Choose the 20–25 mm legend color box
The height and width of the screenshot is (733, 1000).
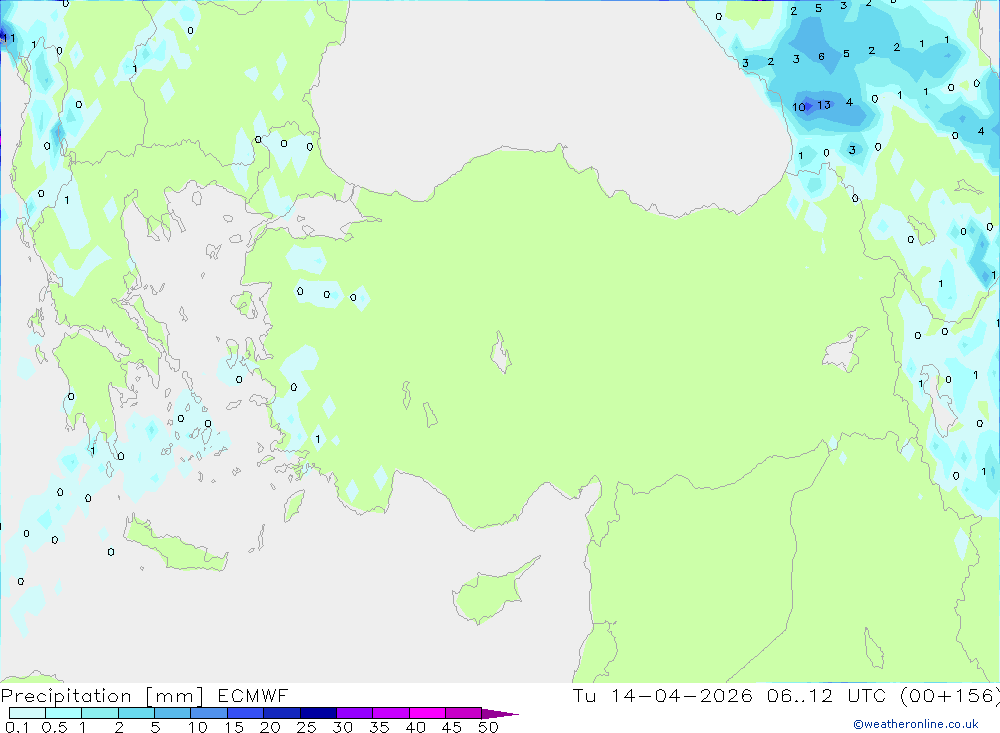(x=282, y=713)
